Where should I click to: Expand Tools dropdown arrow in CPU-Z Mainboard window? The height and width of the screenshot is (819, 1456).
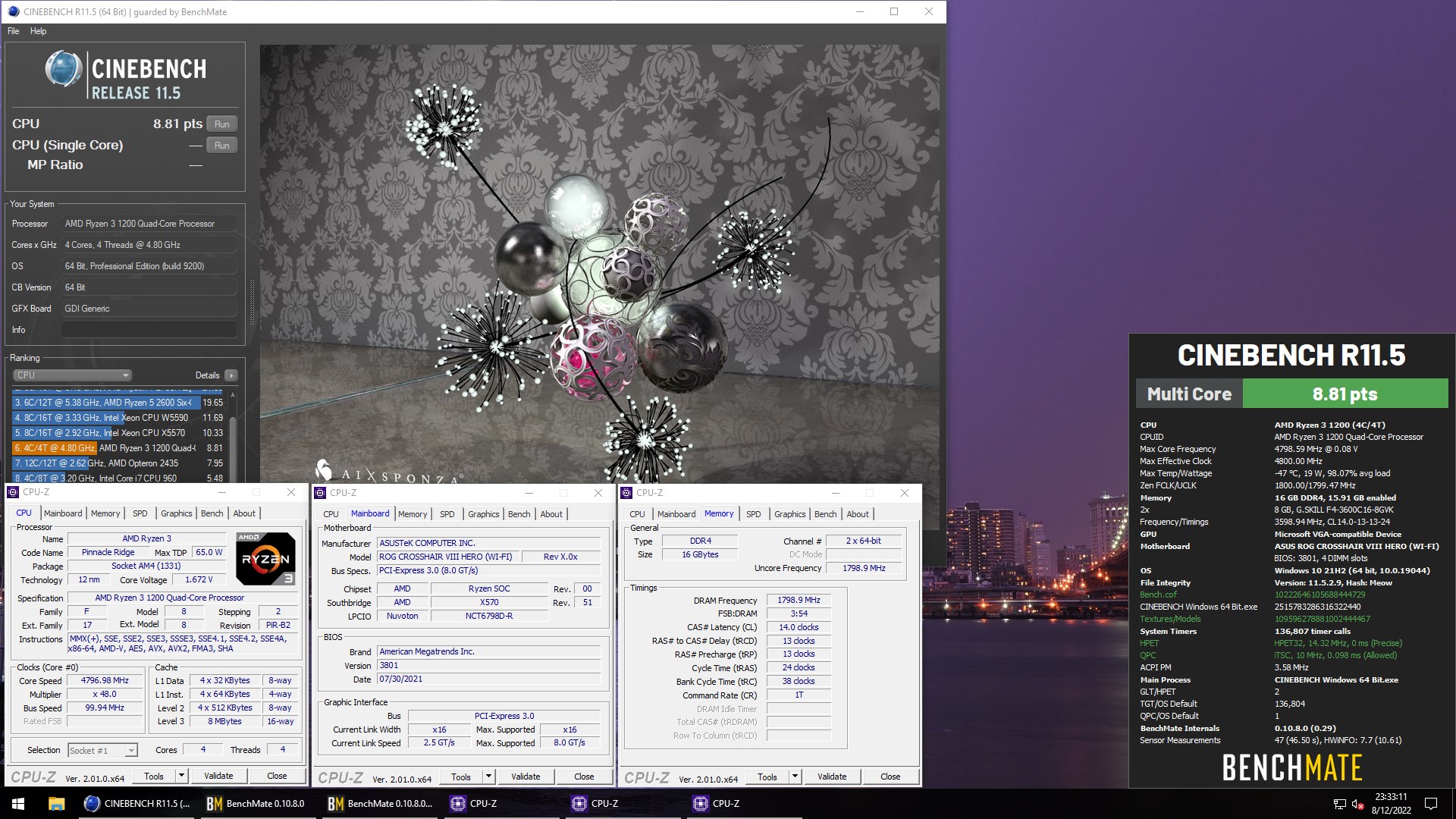(x=488, y=777)
